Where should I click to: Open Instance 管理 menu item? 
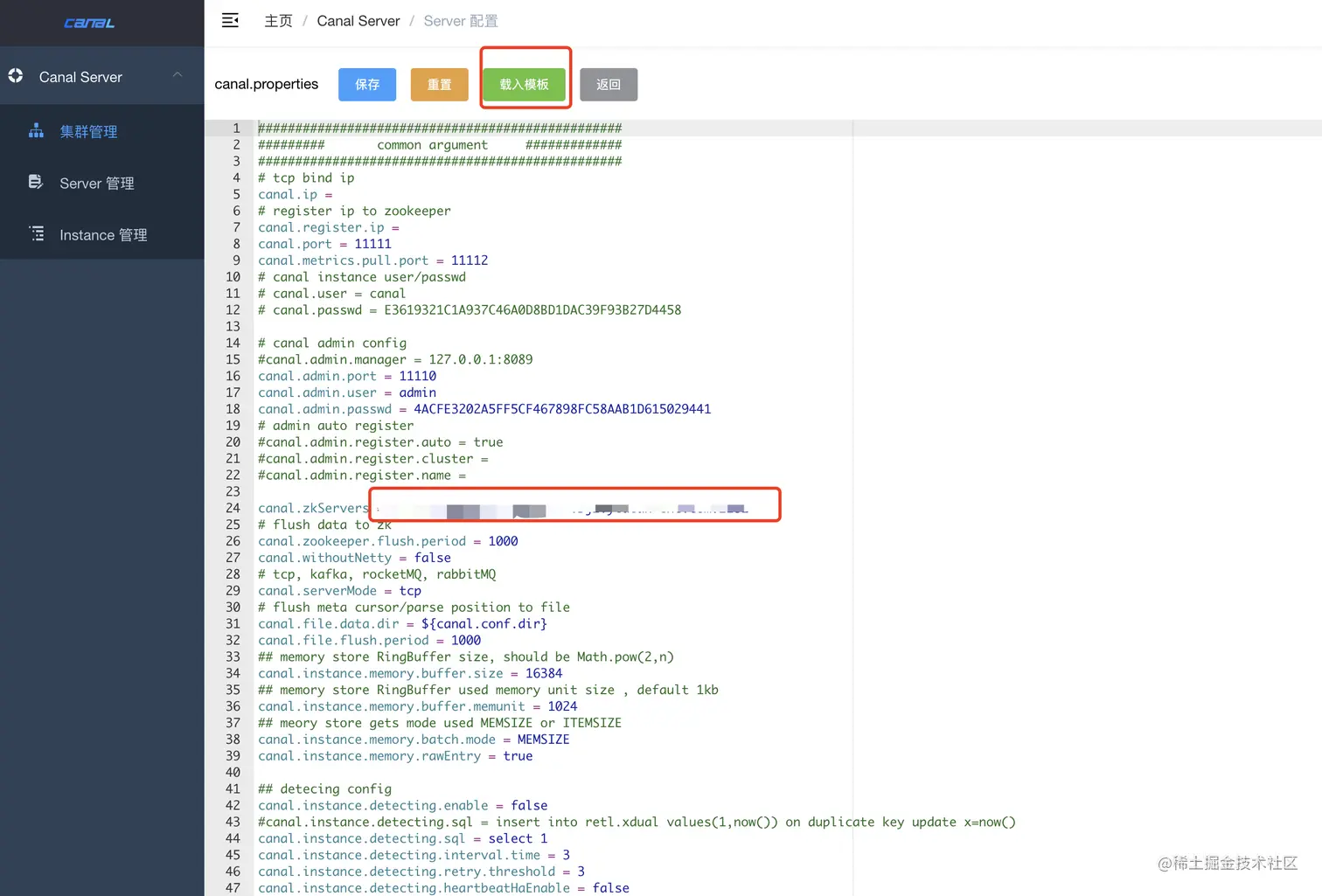pos(102,234)
